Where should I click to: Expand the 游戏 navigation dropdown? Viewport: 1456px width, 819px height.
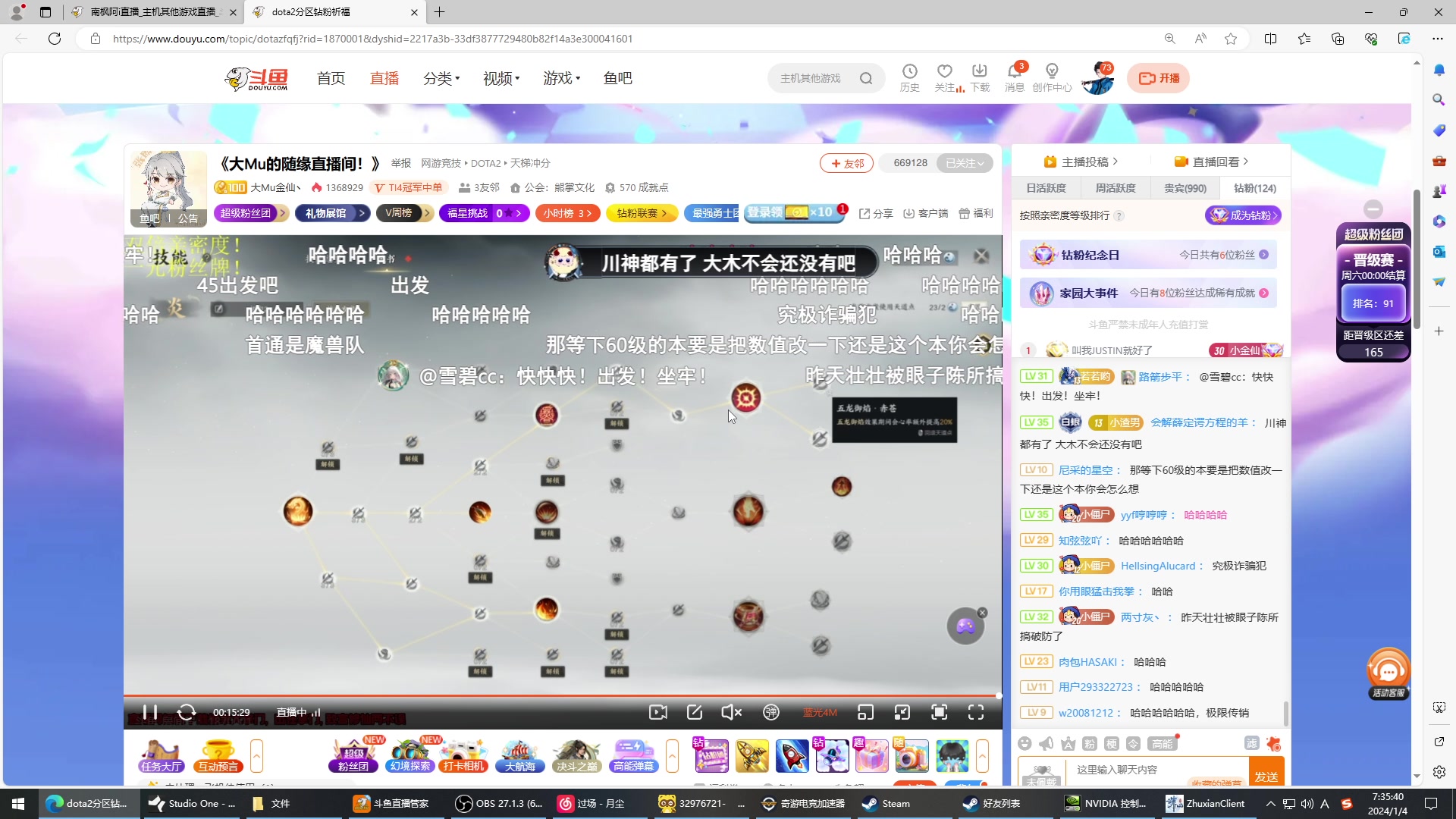(561, 78)
